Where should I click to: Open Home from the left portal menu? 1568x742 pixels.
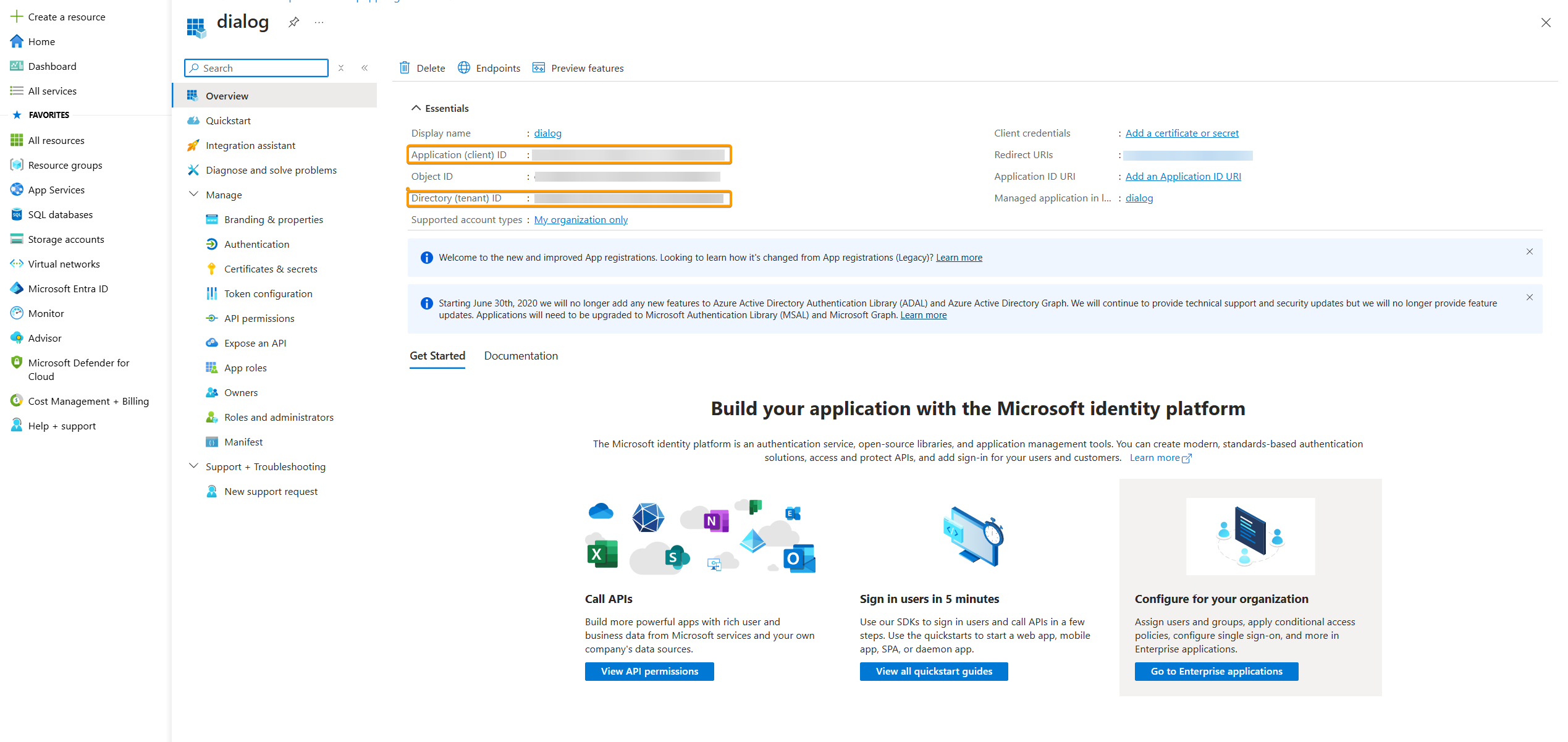tap(41, 41)
